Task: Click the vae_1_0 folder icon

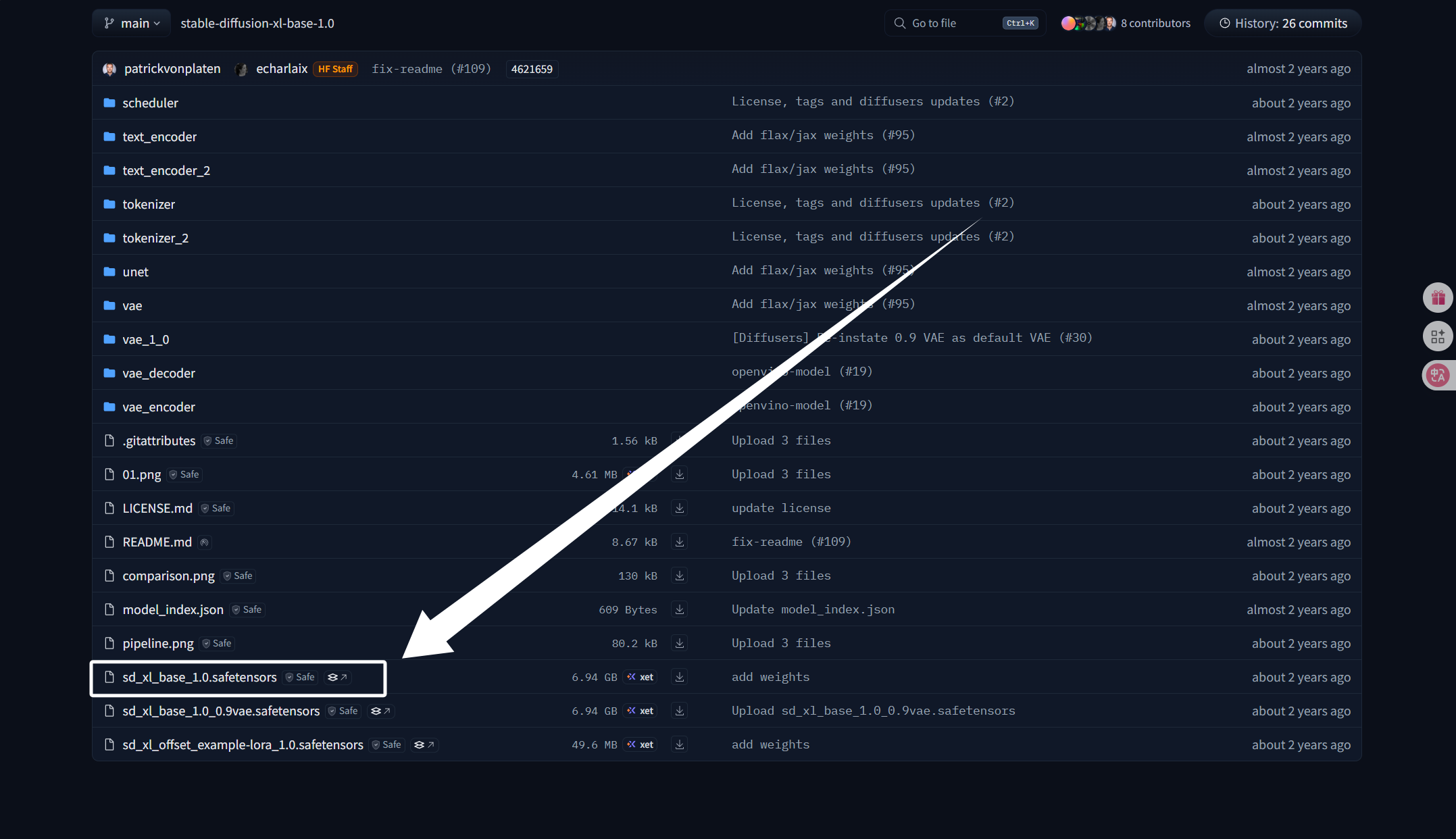Action: (109, 339)
